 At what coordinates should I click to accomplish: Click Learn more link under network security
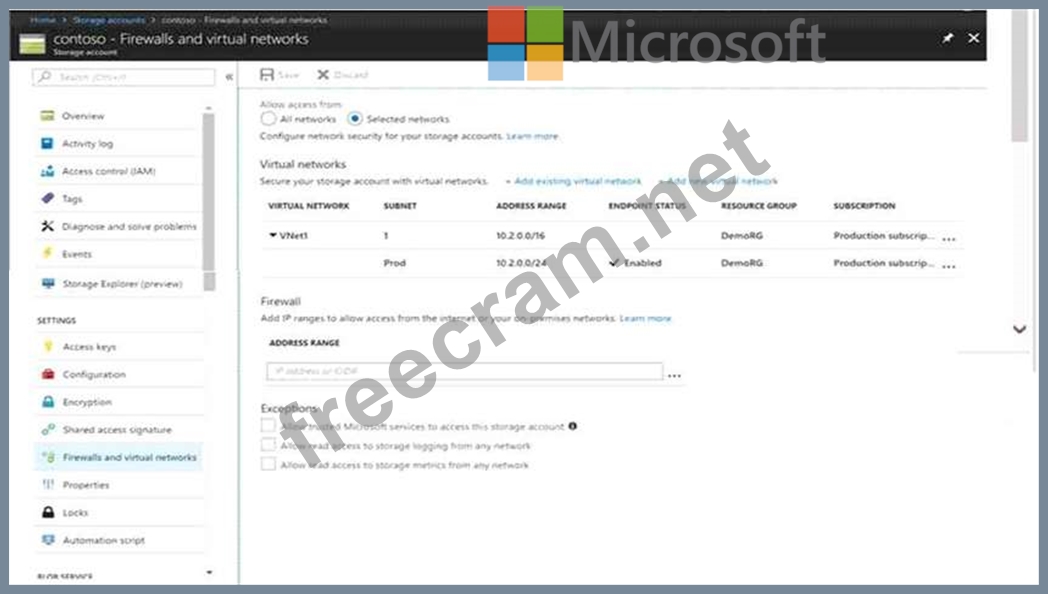click(x=532, y=136)
